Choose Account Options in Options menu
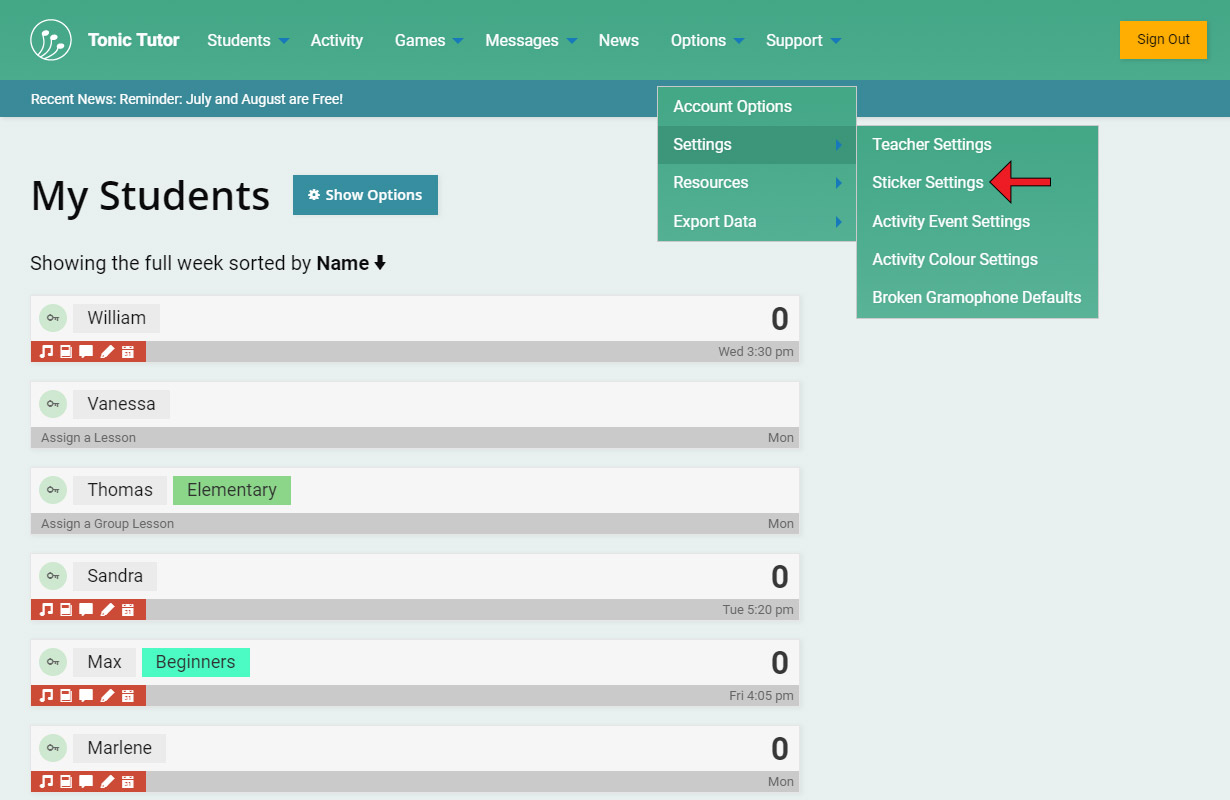The image size is (1230, 800). point(732,107)
